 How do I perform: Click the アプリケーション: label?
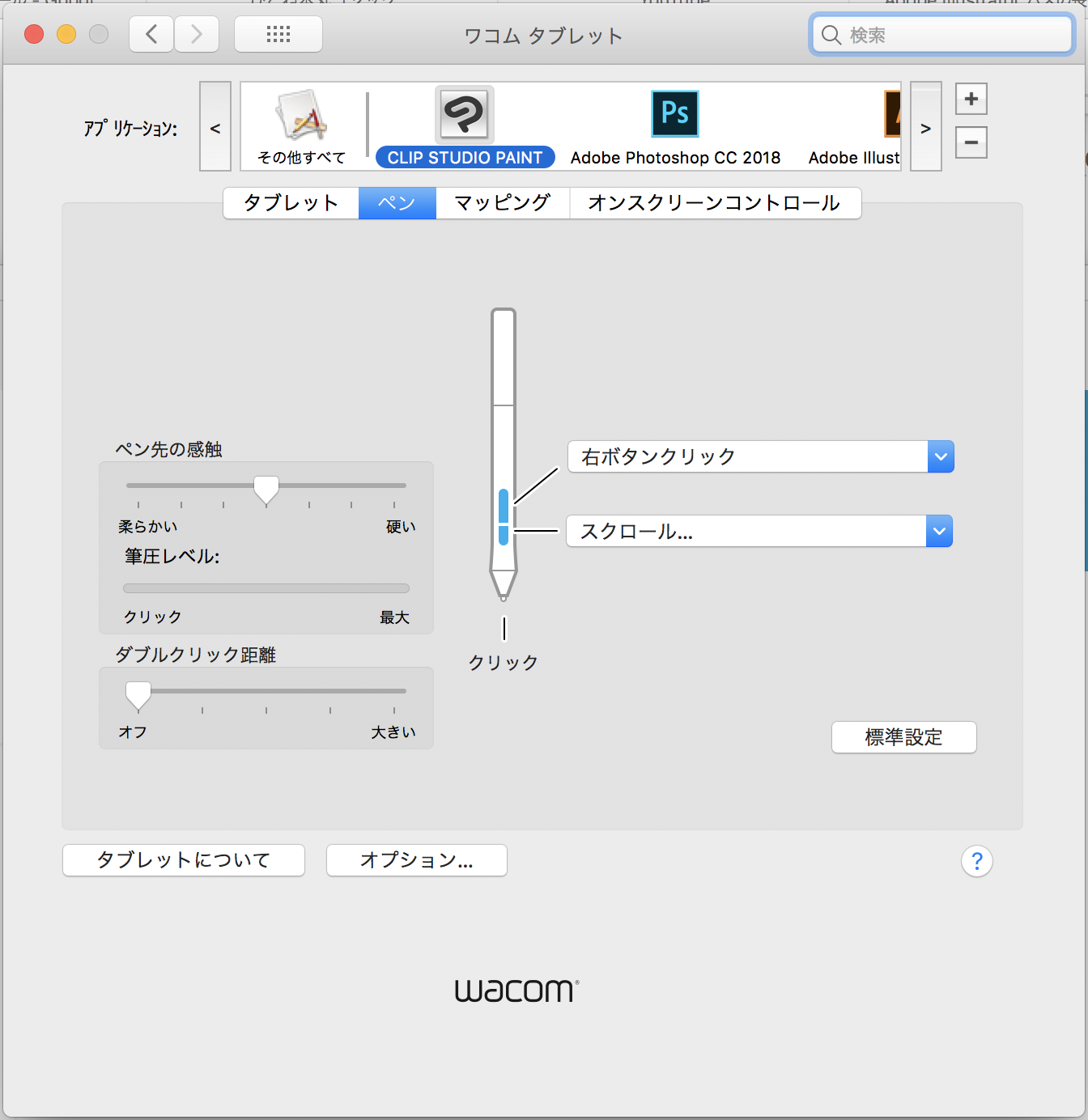[x=131, y=129]
